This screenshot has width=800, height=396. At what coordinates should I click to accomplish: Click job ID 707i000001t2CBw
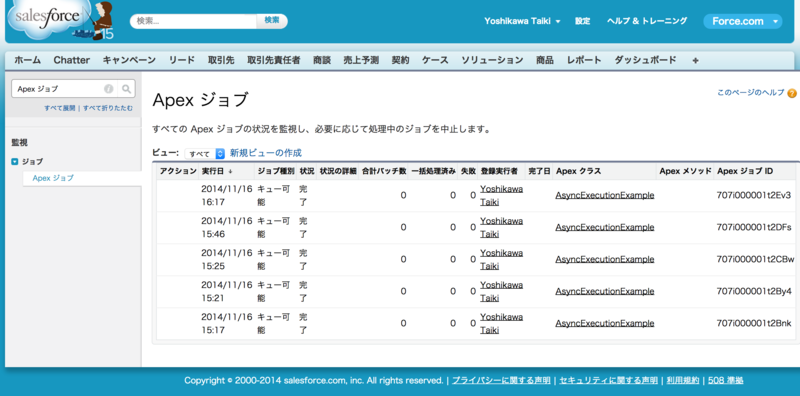click(x=756, y=259)
